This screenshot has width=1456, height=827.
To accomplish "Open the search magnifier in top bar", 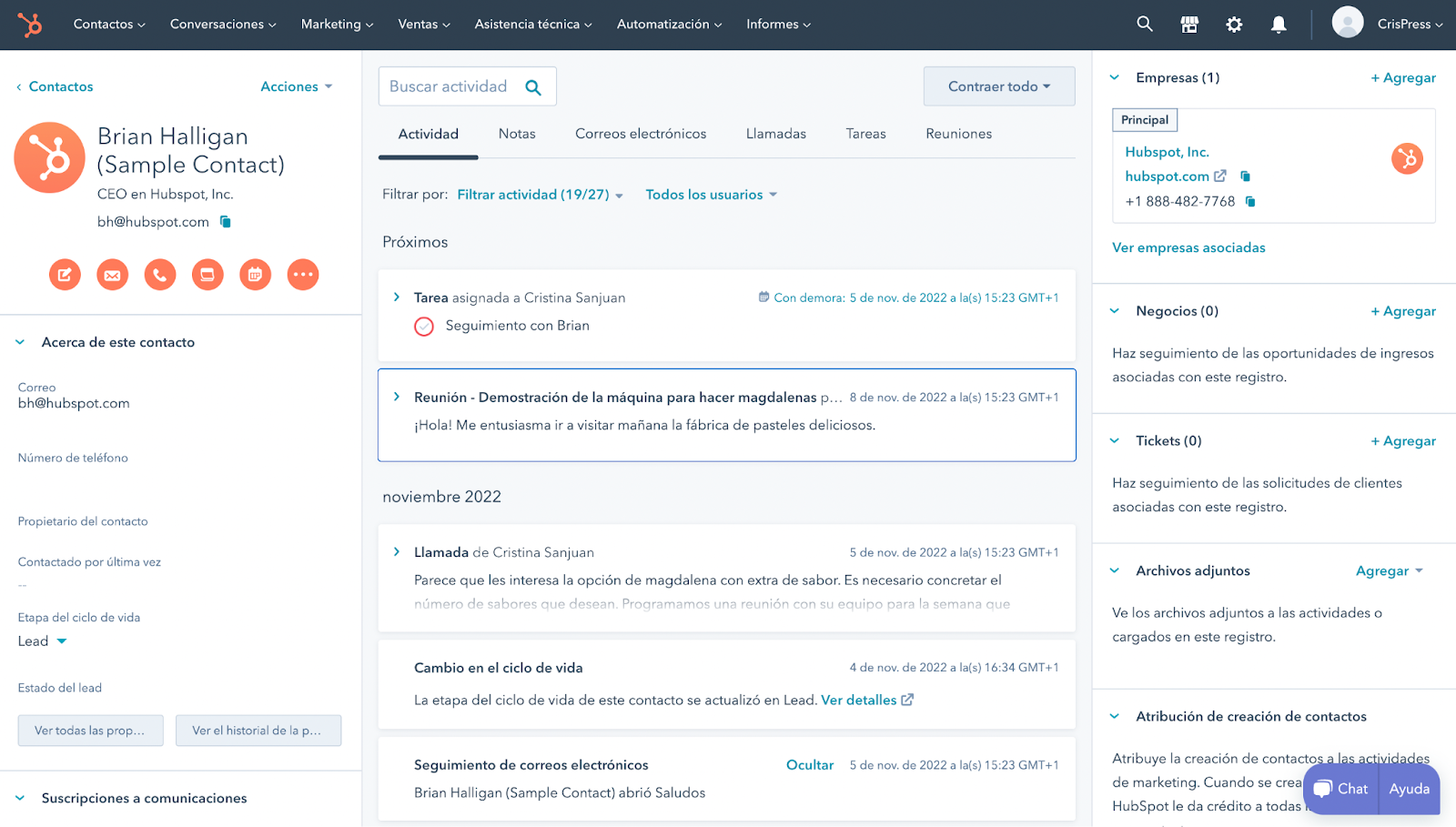I will pos(1145,25).
